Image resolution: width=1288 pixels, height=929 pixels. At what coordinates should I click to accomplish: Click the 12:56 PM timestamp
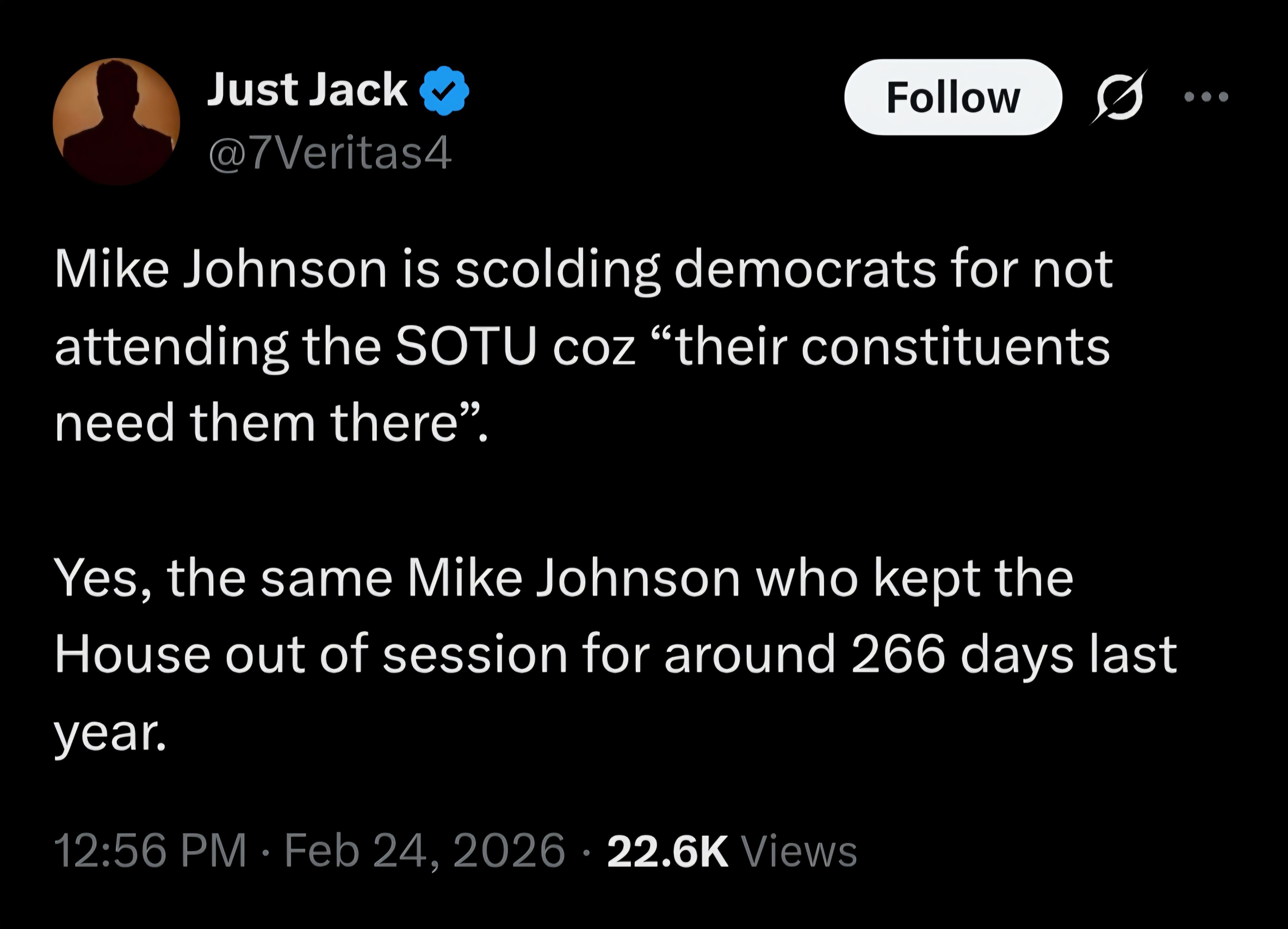click(151, 851)
